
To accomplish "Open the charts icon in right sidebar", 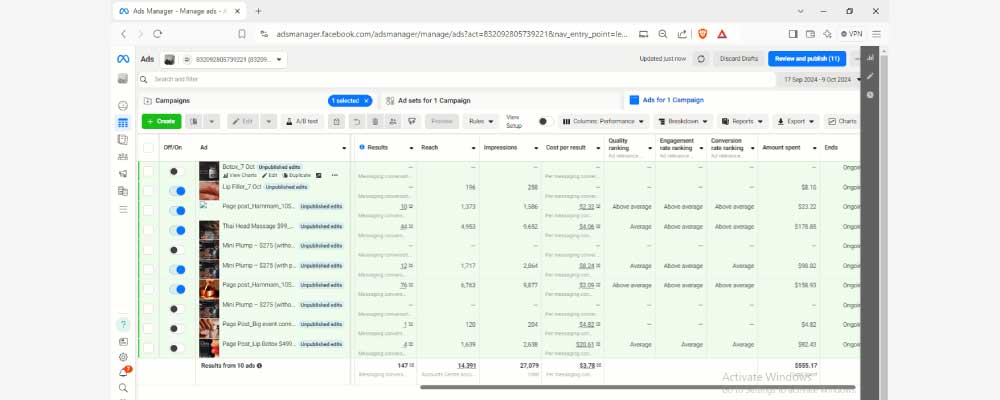I will (x=870, y=58).
